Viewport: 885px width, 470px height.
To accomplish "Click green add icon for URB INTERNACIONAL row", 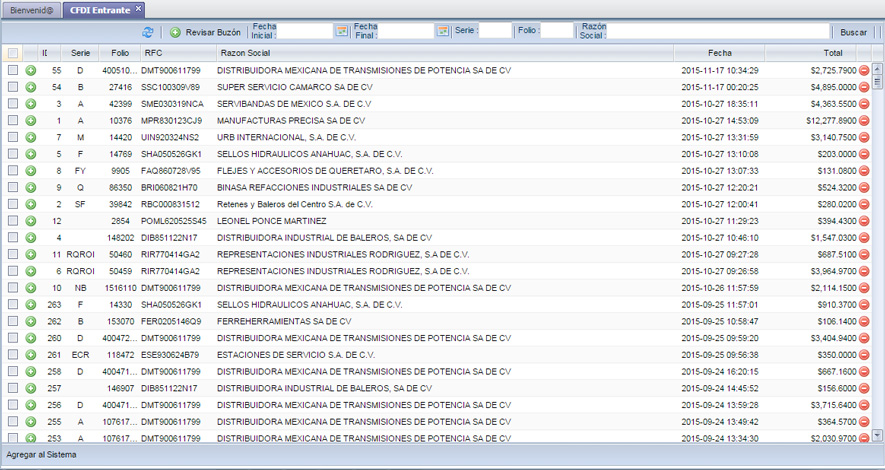I will [30, 138].
